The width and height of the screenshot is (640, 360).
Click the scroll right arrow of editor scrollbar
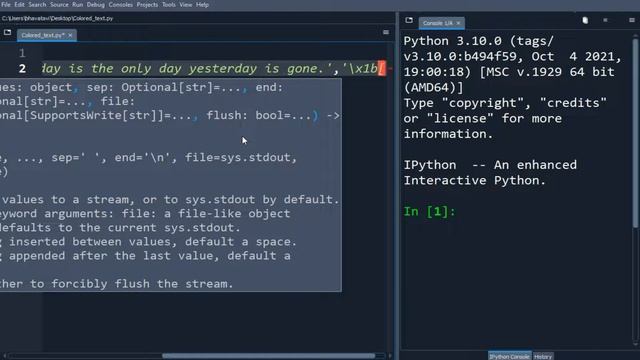click(x=390, y=356)
